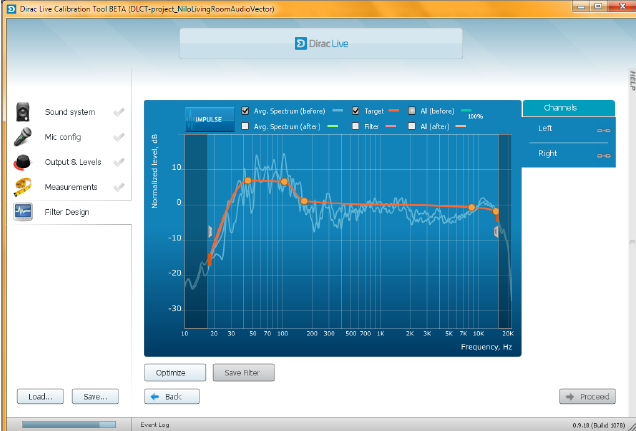This screenshot has height=431, width=636.
Task: Select target curve point near 200 Hz
Action: tap(304, 201)
